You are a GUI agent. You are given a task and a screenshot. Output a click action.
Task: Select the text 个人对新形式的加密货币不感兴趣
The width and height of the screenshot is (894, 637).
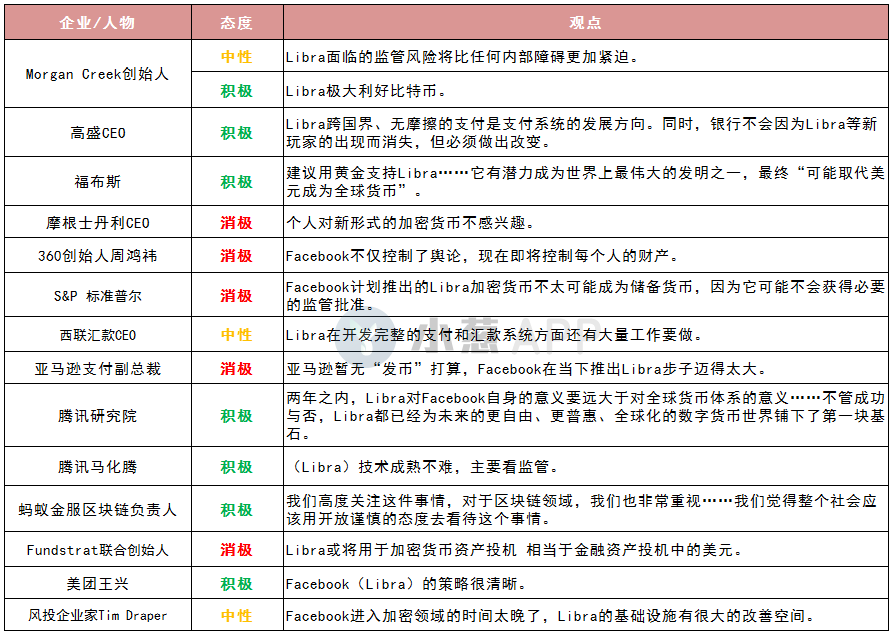coord(411,223)
